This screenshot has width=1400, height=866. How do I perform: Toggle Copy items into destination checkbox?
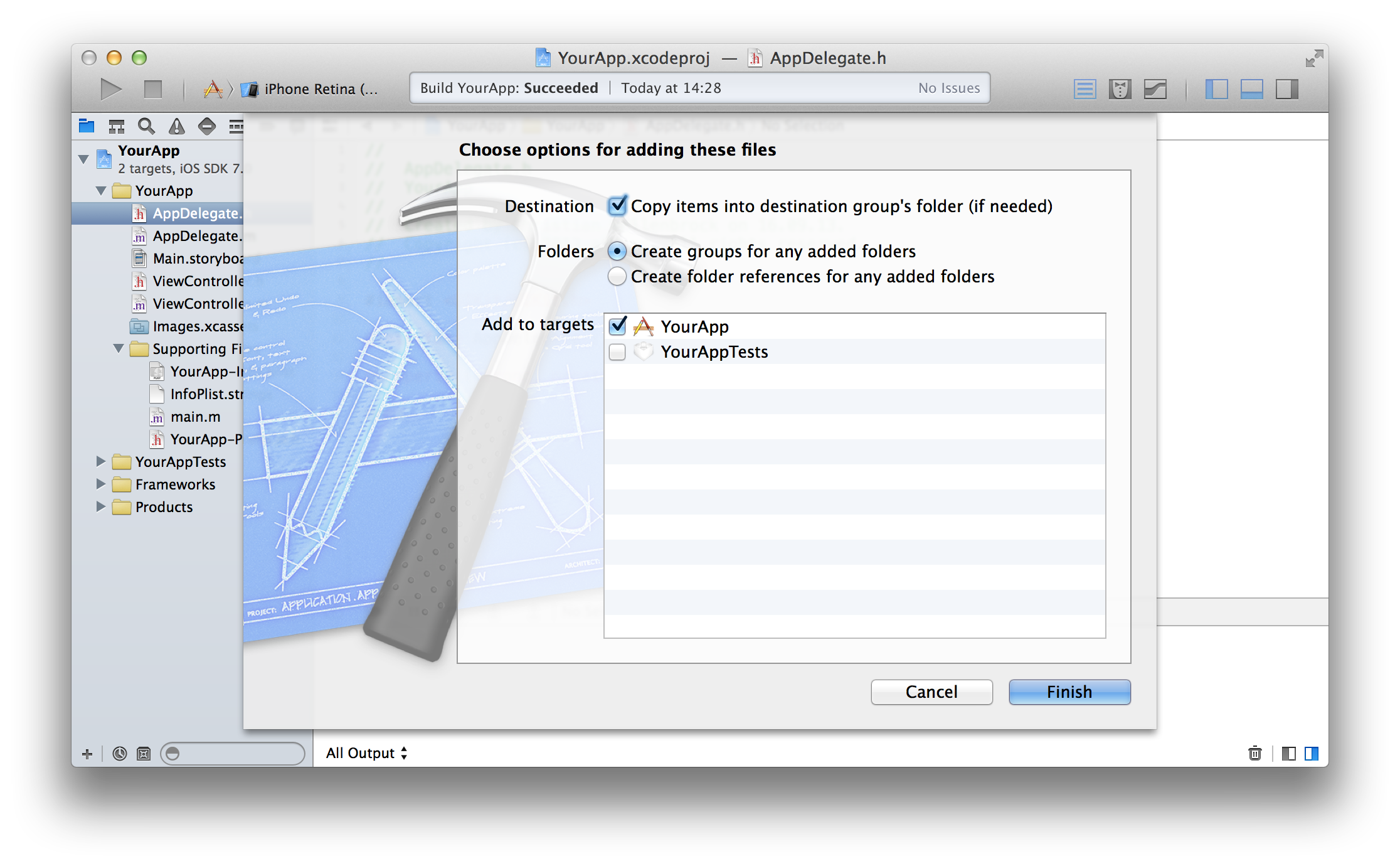tap(618, 206)
